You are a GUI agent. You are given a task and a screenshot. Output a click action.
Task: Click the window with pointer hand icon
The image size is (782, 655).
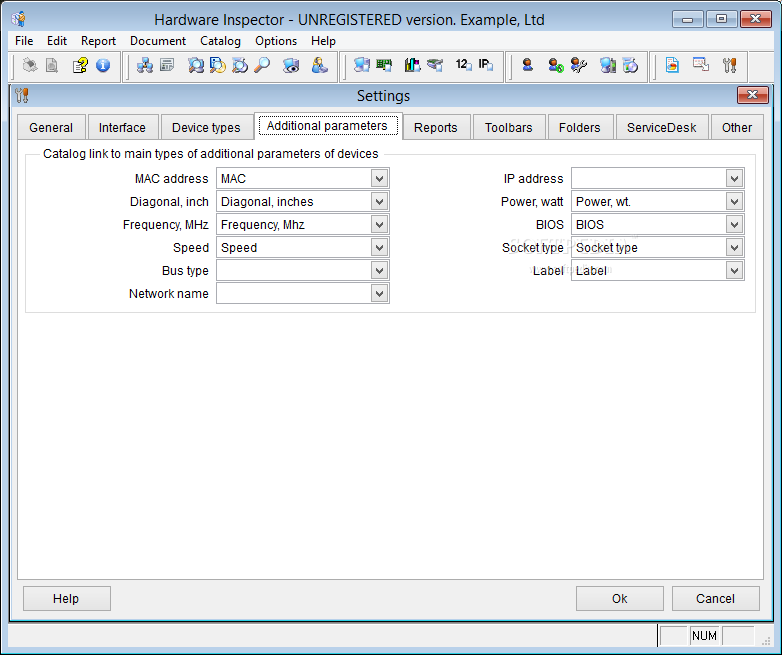(701, 64)
